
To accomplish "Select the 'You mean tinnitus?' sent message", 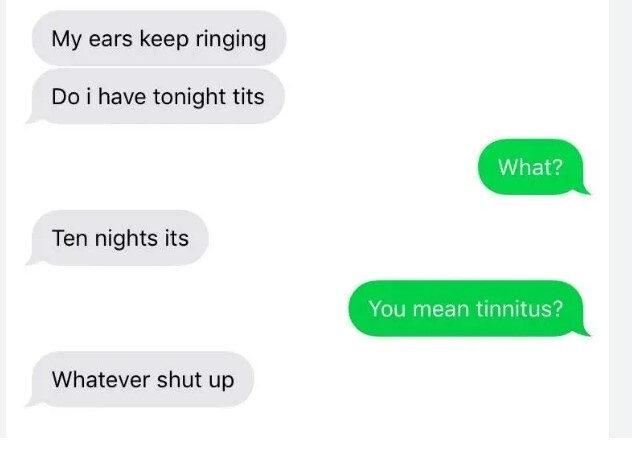I will point(469,308).
